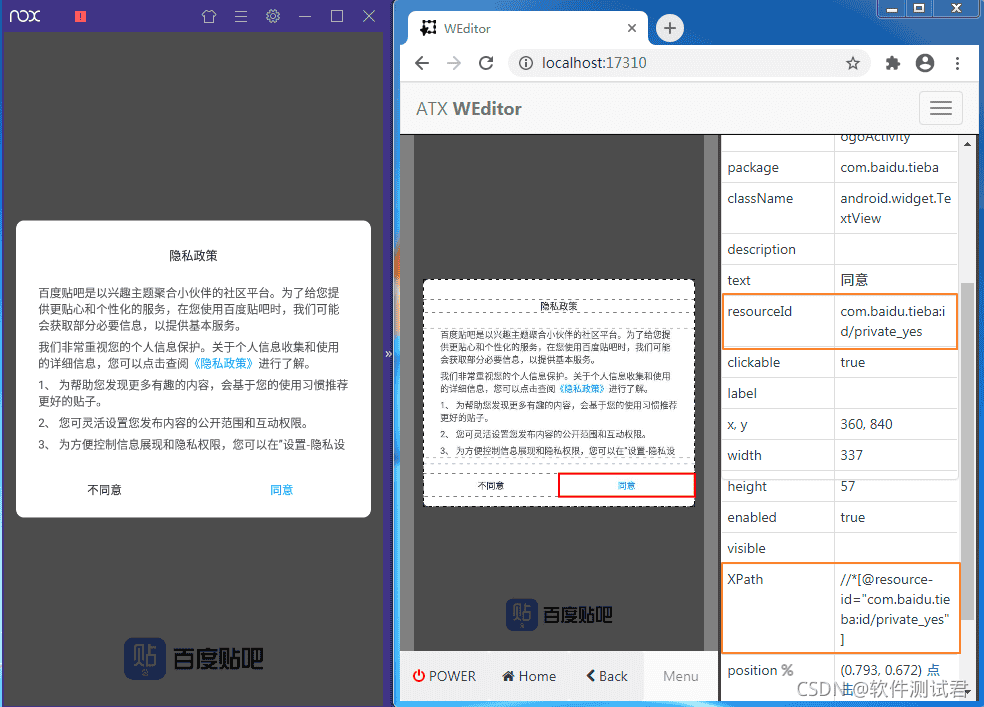Click the POWER icon in WEditor's bottom bar
Viewport: 984px width, 707px height.
pos(444,676)
